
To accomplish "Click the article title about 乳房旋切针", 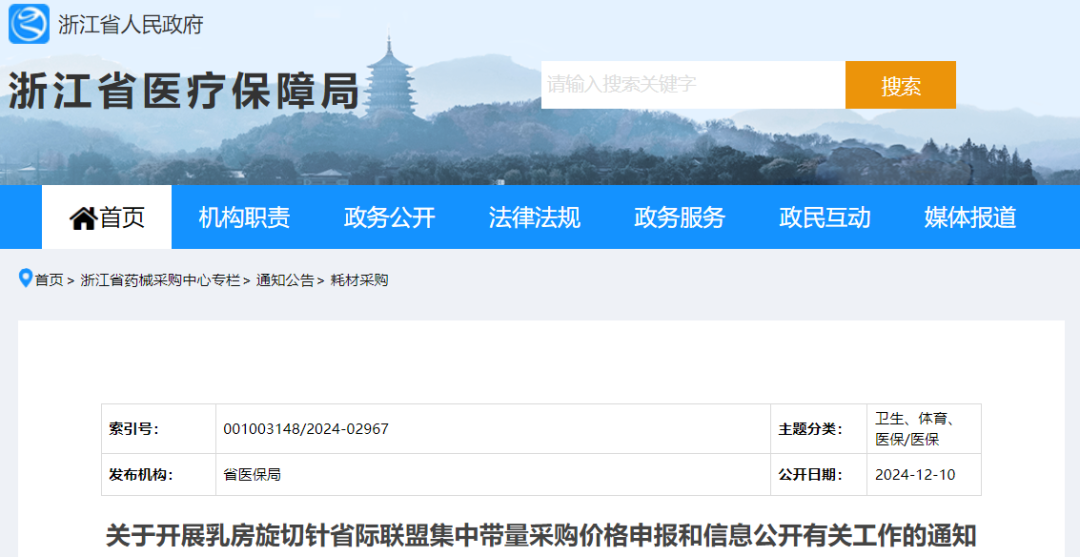I will tap(541, 535).
